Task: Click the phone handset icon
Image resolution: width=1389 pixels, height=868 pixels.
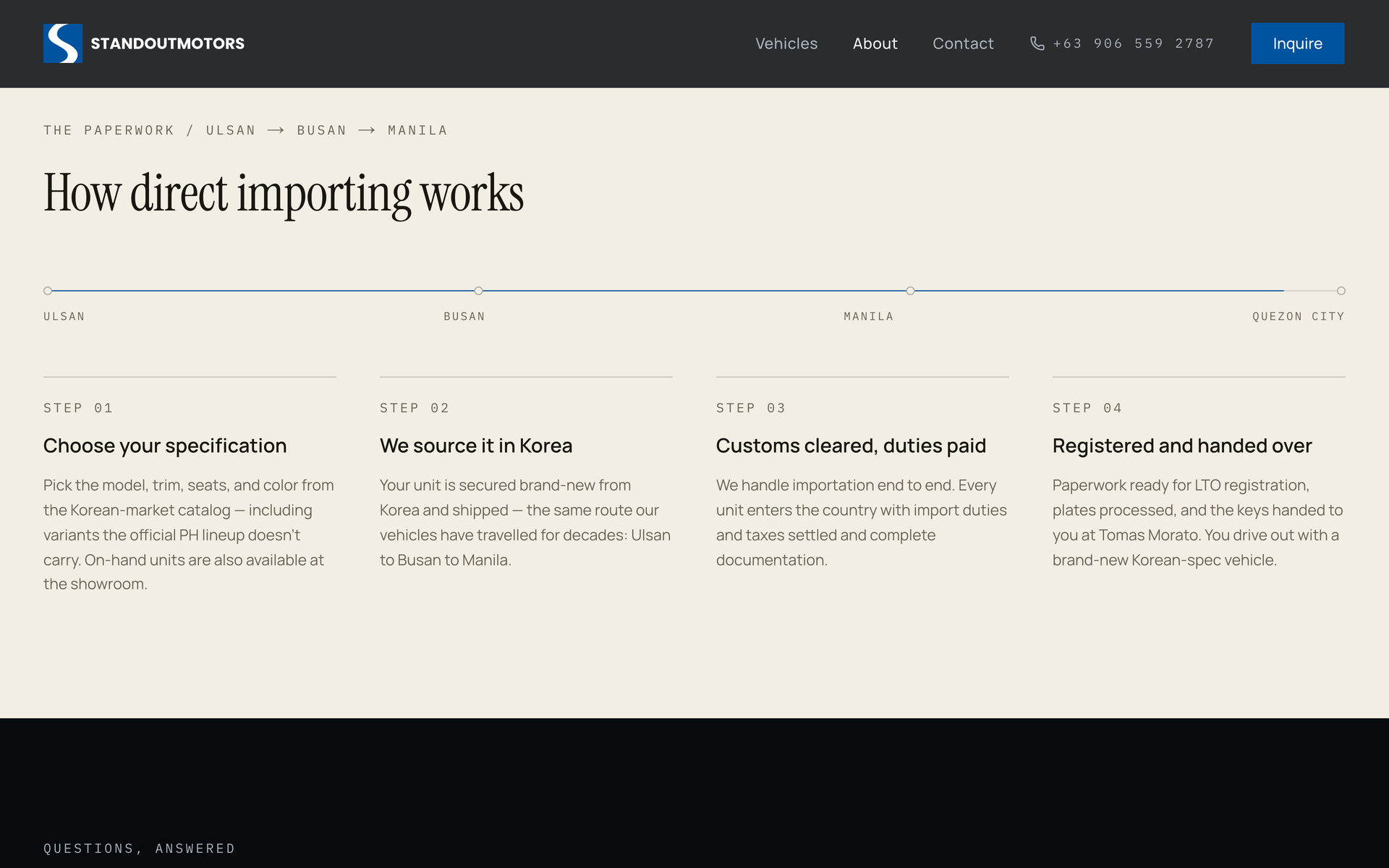Action: [x=1037, y=43]
